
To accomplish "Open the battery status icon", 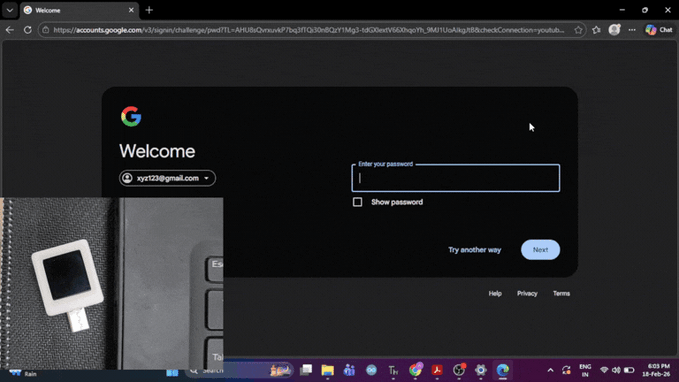I will pyautogui.click(x=629, y=370).
